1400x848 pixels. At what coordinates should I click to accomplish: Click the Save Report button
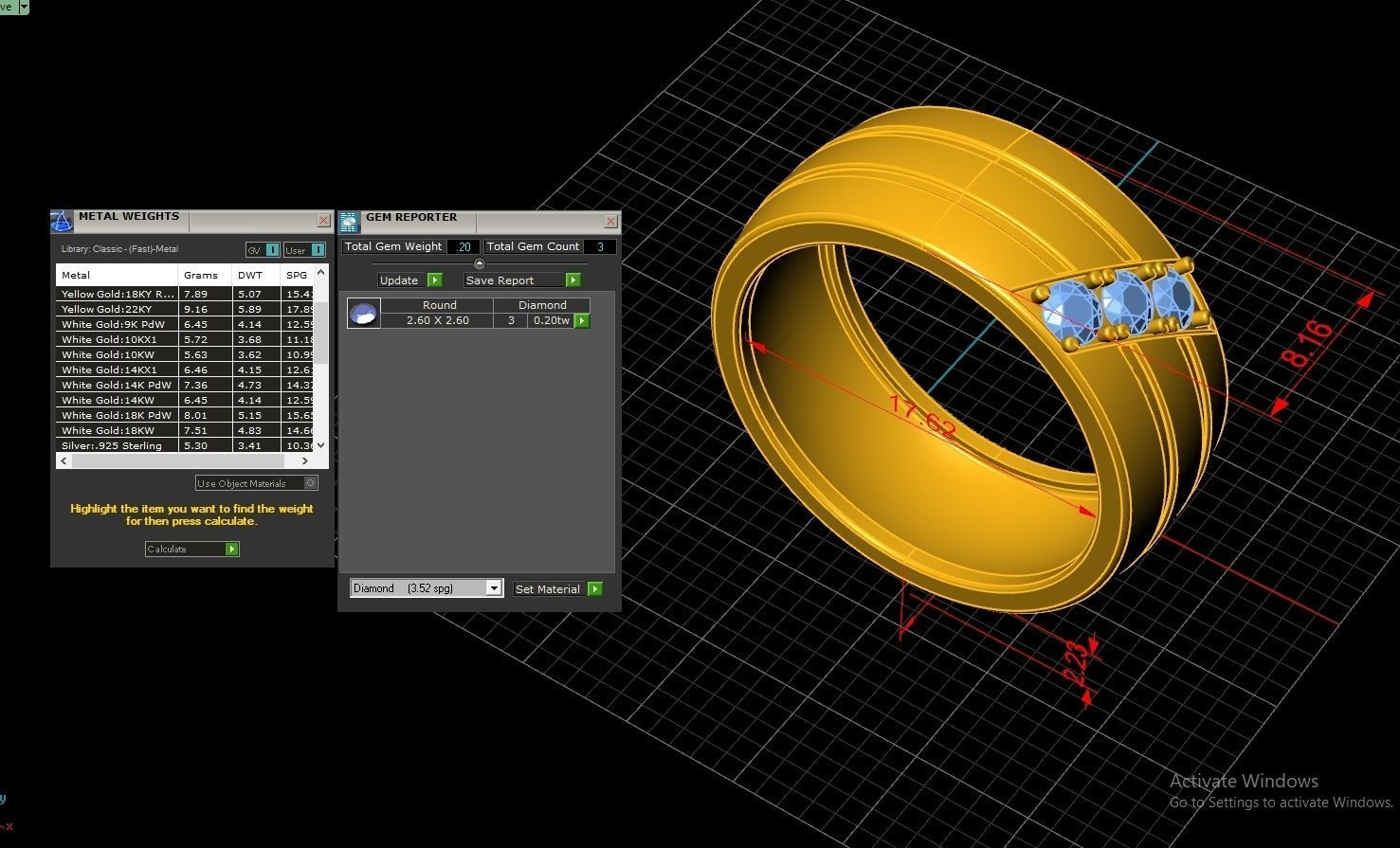pos(522,280)
